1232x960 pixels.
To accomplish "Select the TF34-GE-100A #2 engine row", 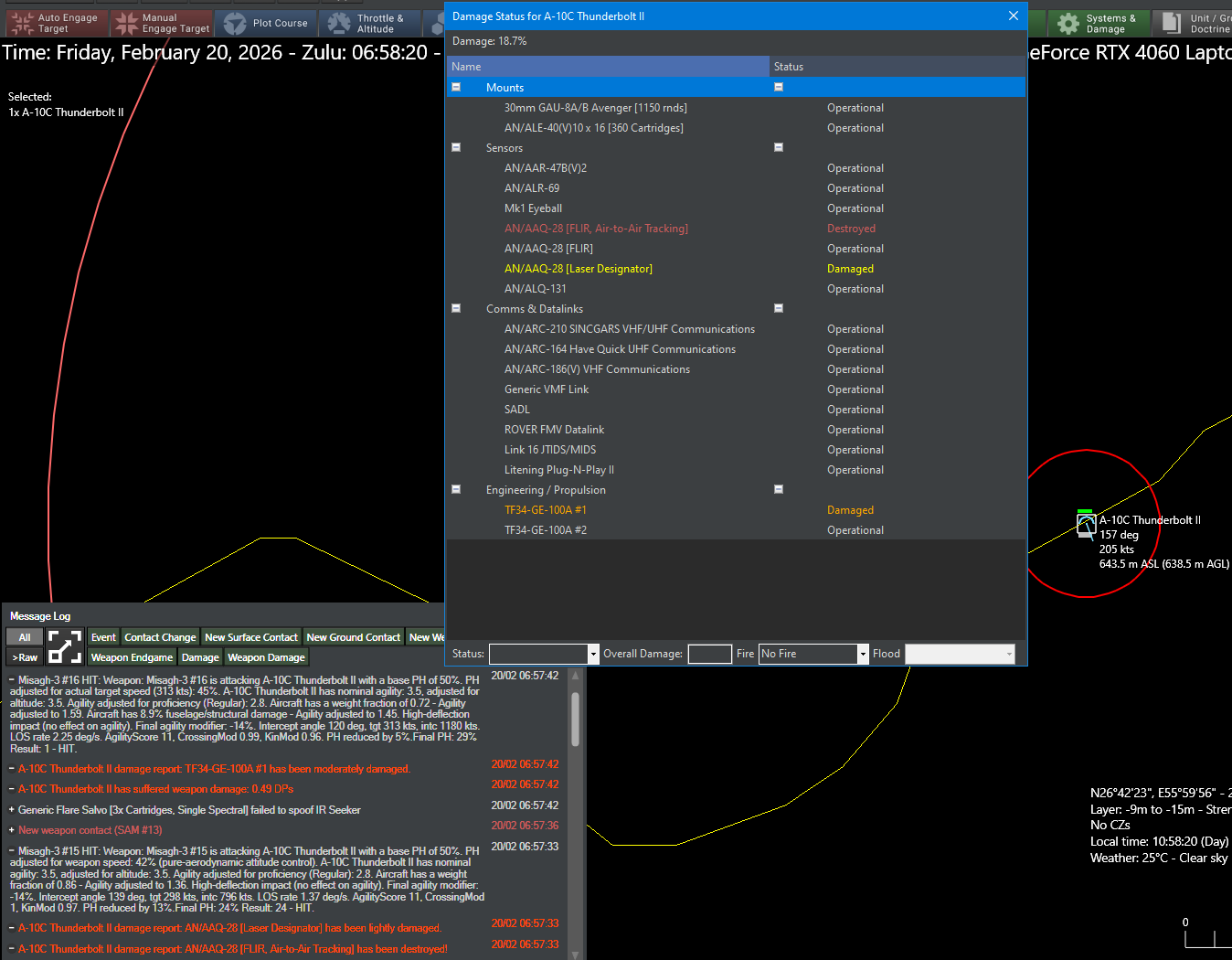I will [x=736, y=530].
